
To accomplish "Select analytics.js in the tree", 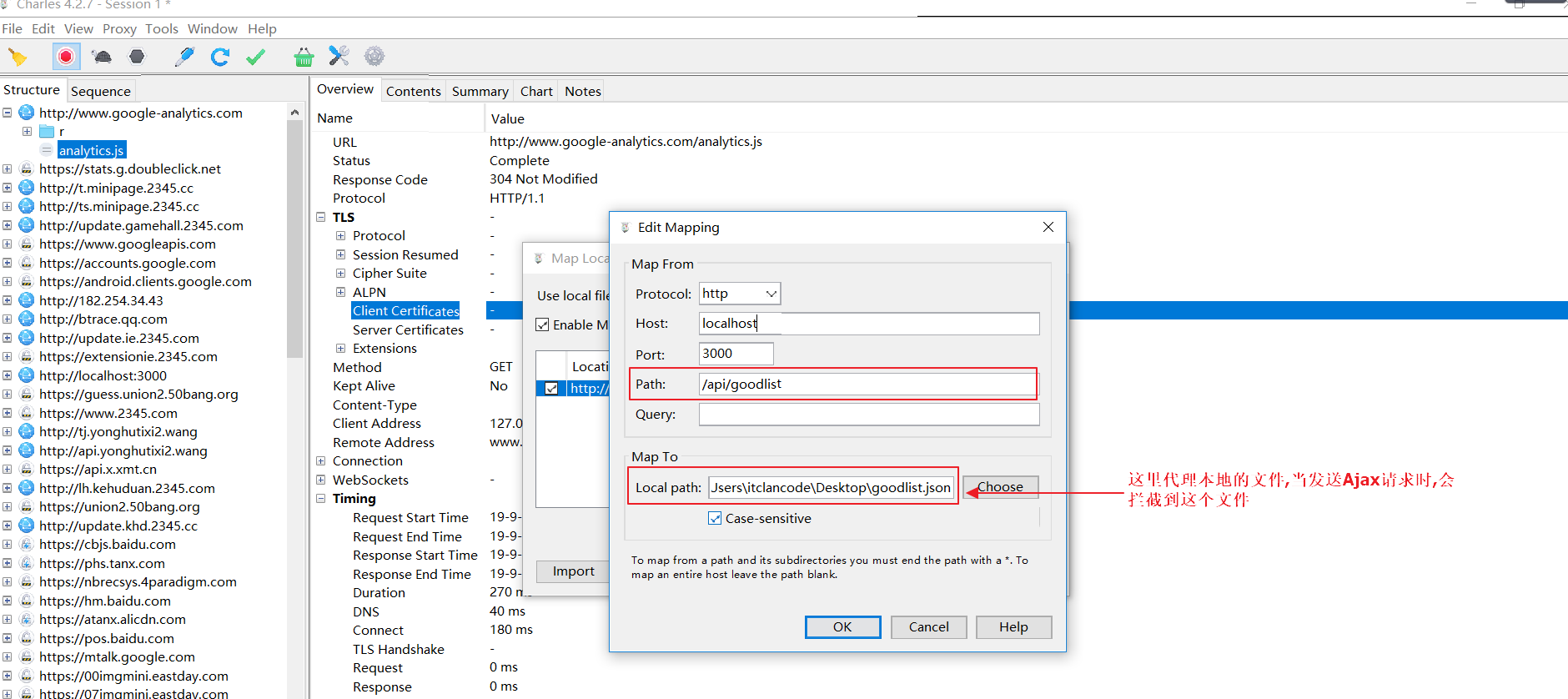I will point(92,150).
